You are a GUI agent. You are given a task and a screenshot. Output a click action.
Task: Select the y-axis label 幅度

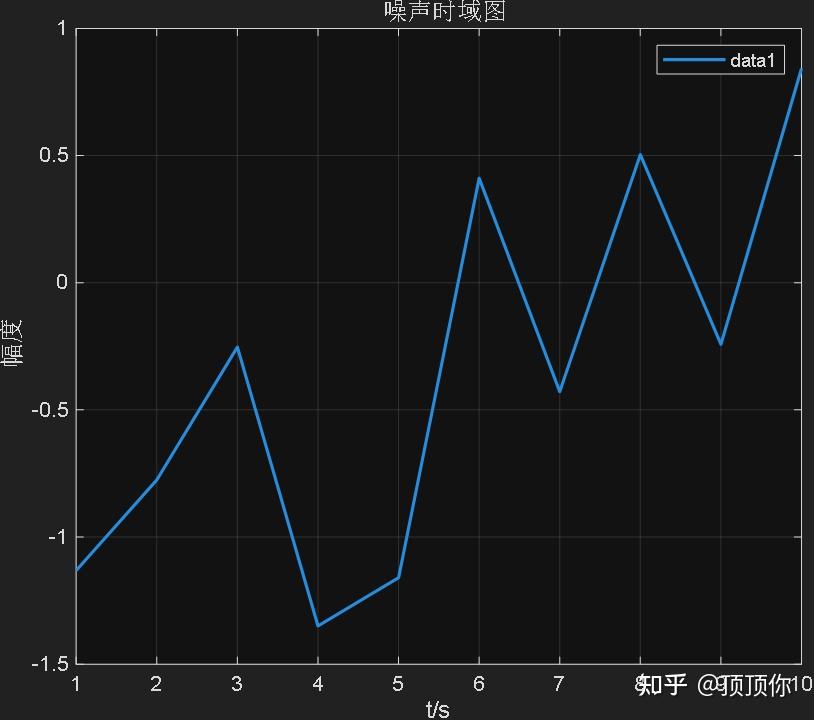(12, 343)
